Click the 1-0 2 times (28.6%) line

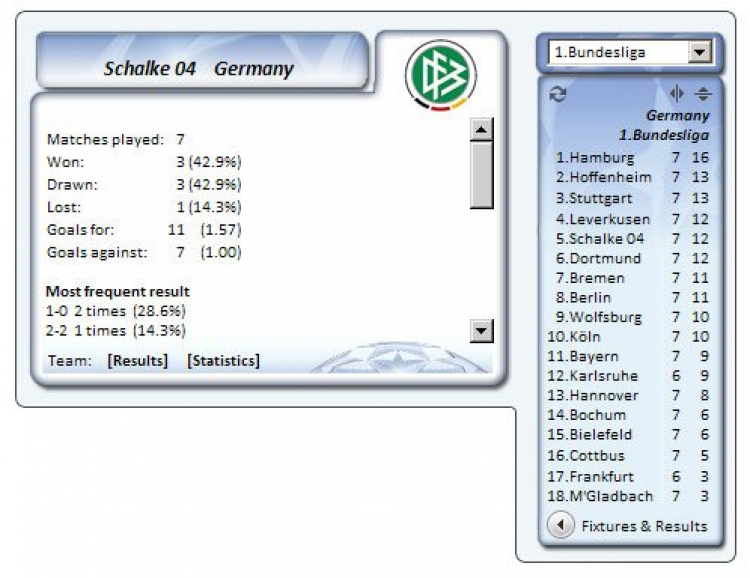(x=116, y=311)
